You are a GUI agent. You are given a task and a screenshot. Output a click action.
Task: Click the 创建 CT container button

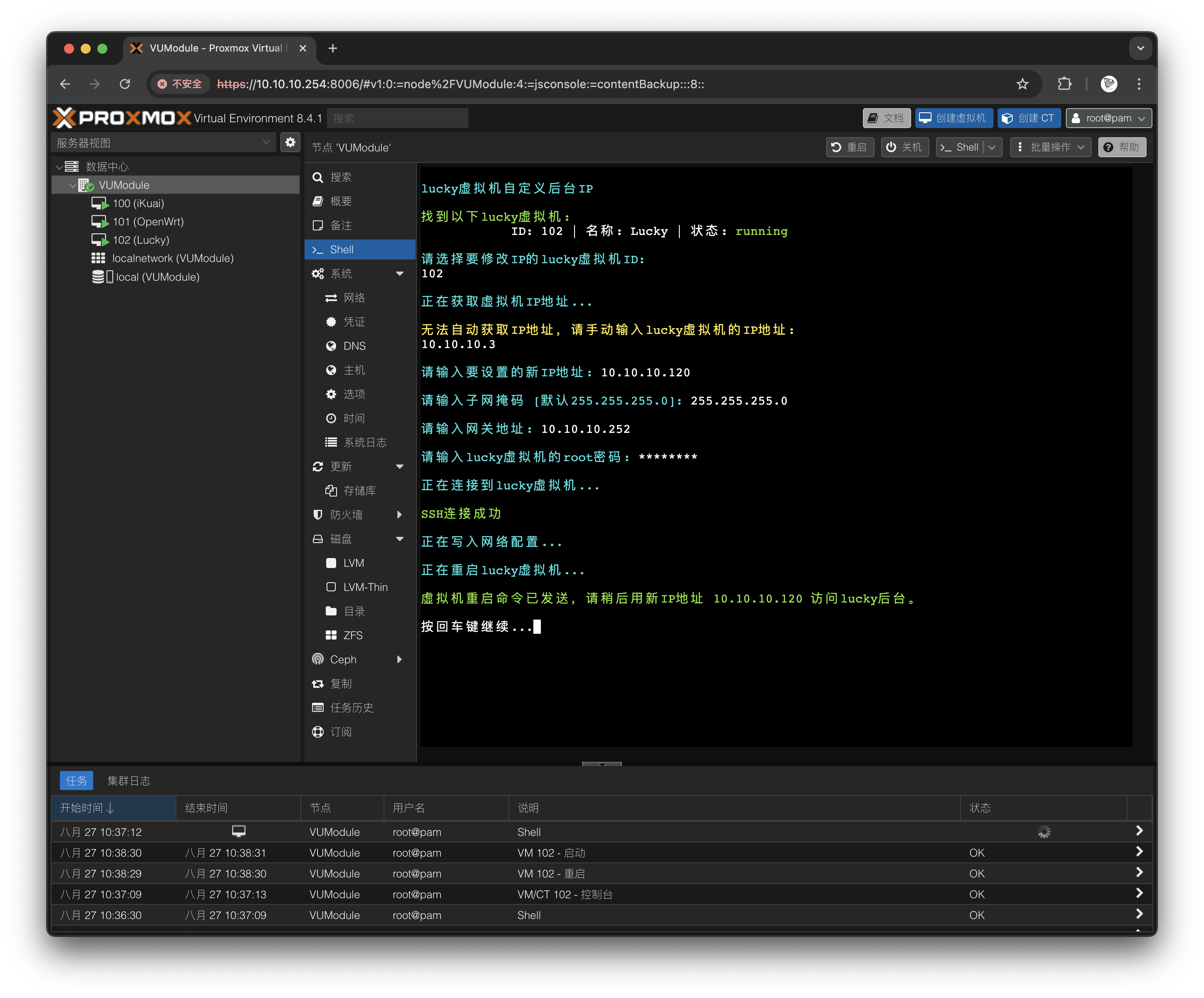click(1028, 118)
